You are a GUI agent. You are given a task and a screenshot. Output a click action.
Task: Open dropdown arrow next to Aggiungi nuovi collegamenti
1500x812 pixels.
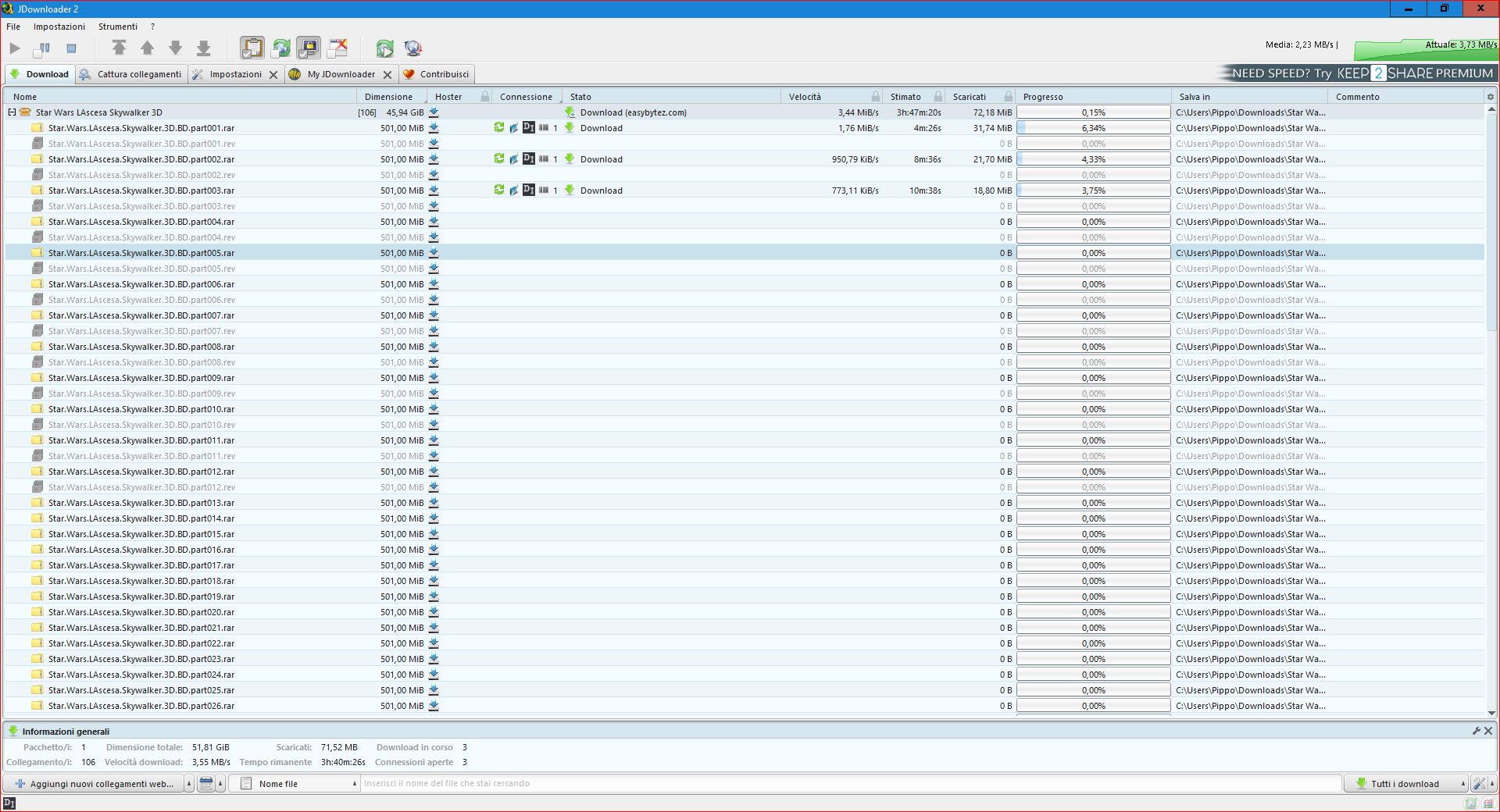(x=189, y=784)
